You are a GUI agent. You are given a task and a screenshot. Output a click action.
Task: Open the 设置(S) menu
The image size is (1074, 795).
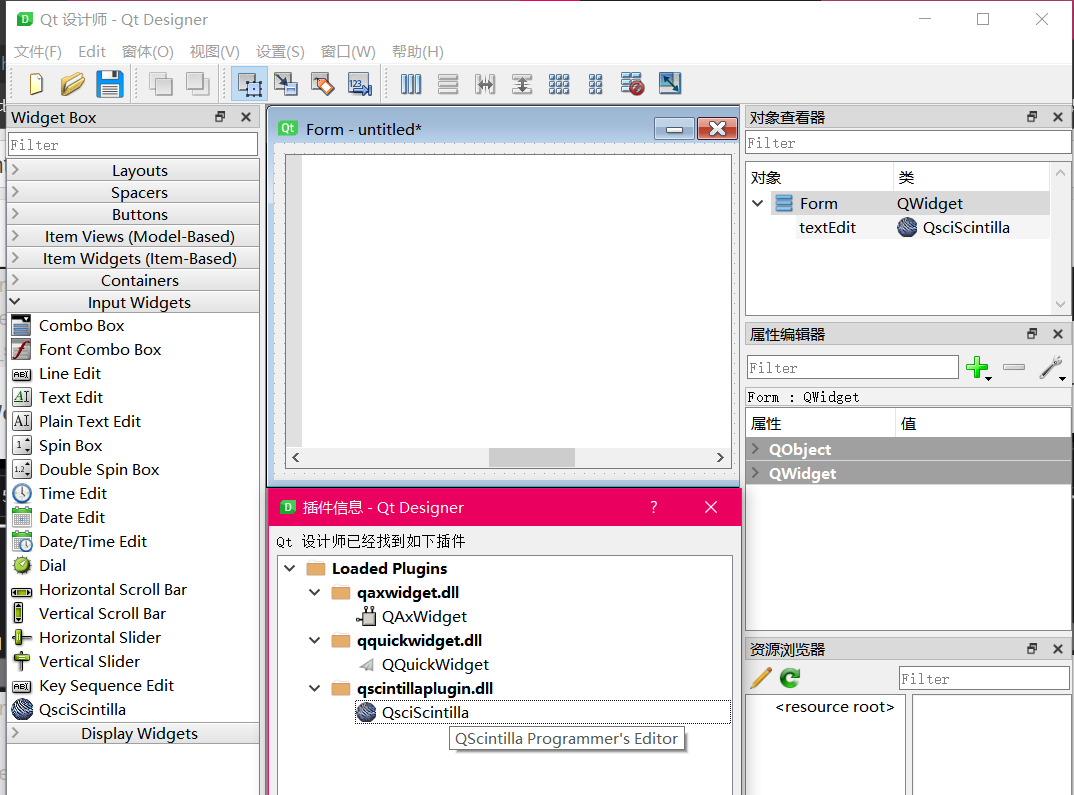point(280,52)
